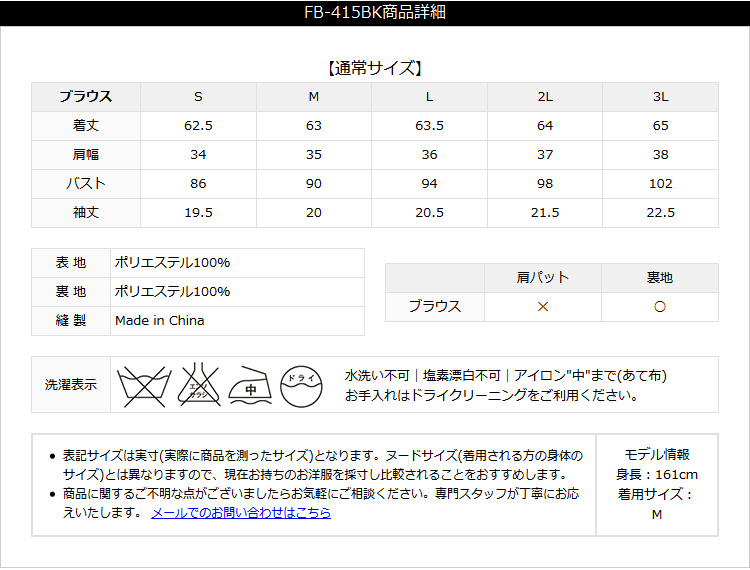Click the FB-415BK商品詳細 title bar
Viewport: 750px width, 570px height.
[x=375, y=13]
